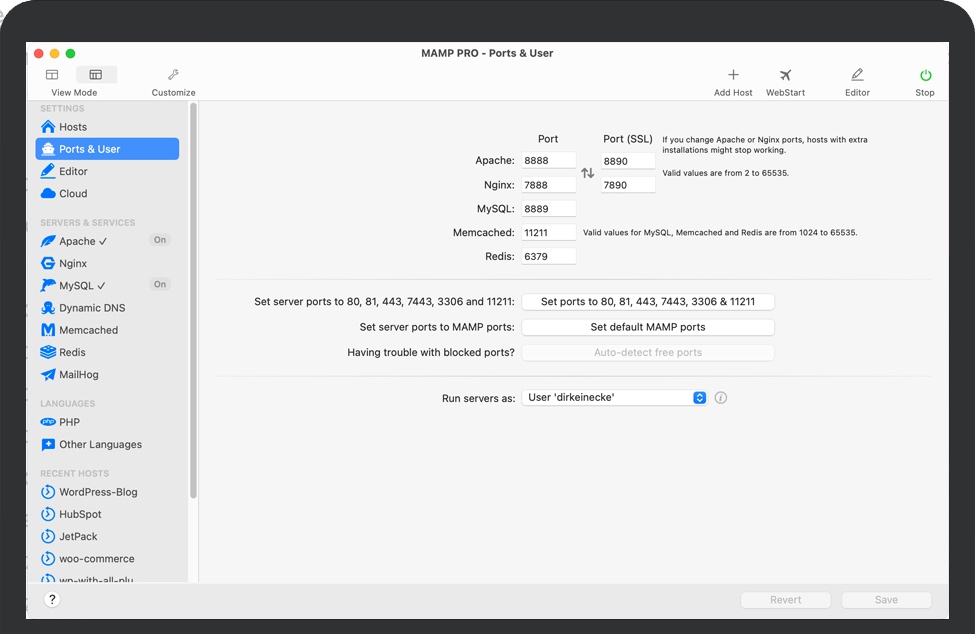Open the Run servers as dropdown
Viewport: 975px width, 634px height.
pos(614,398)
